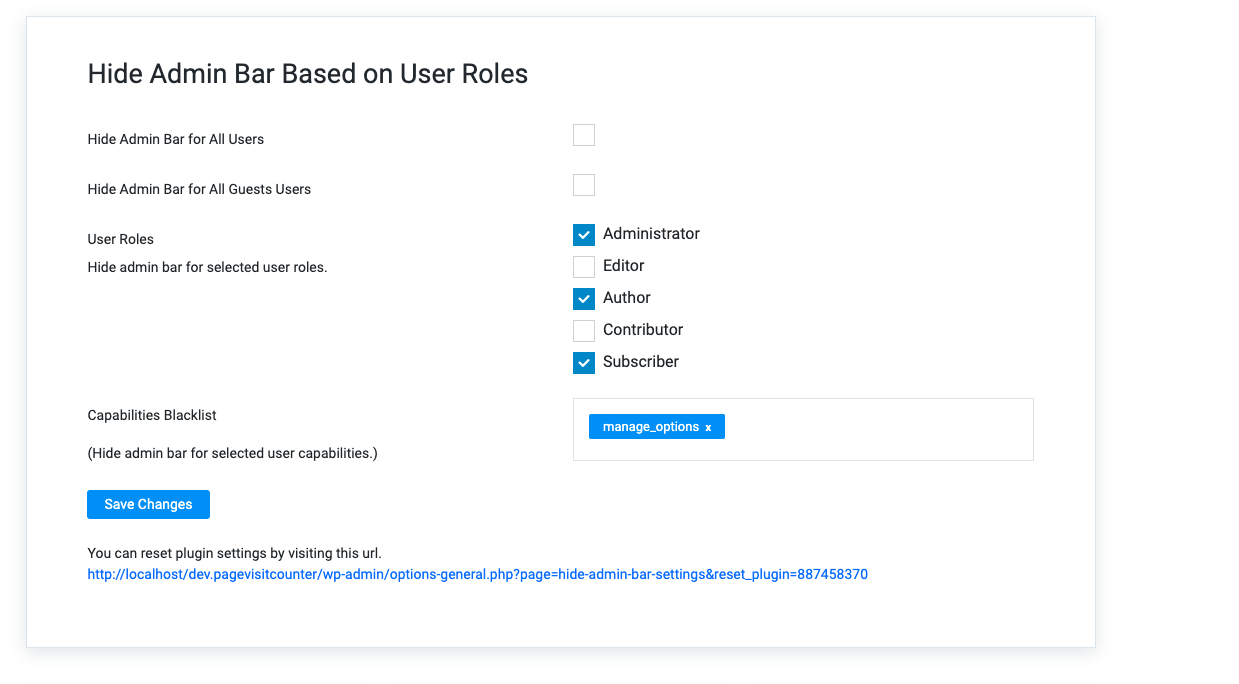This screenshot has width=1239, height=684.
Task: Open the reset plugin settings URL
Action: coord(478,575)
